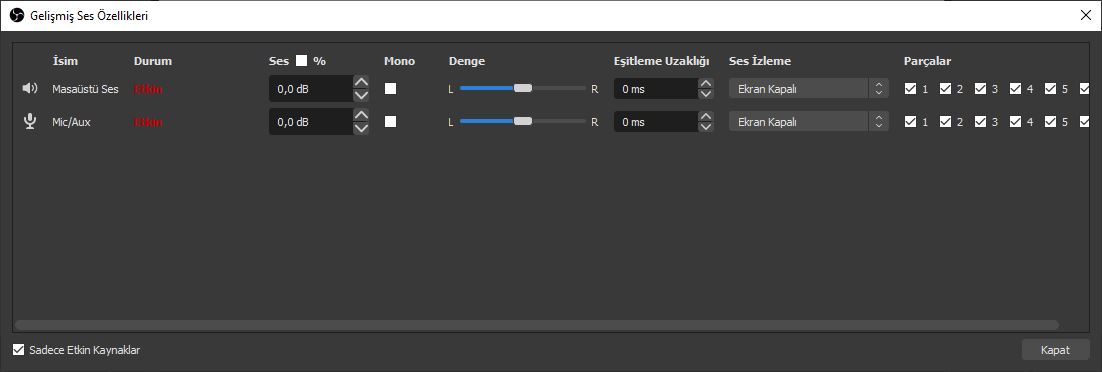Increase sync offset for Masaüstü Ses

tap(706, 83)
